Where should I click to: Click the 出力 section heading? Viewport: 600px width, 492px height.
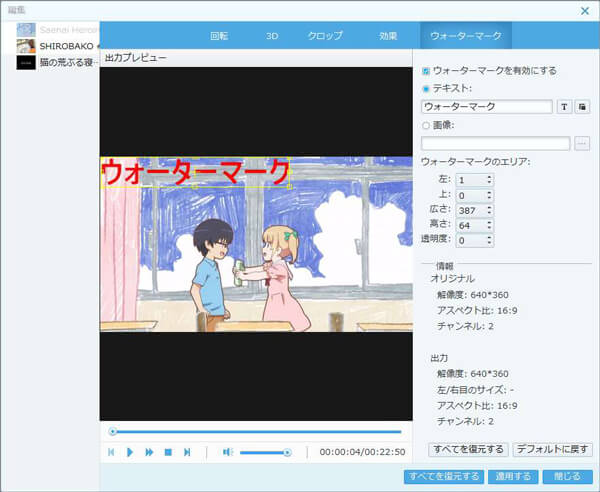click(x=439, y=358)
